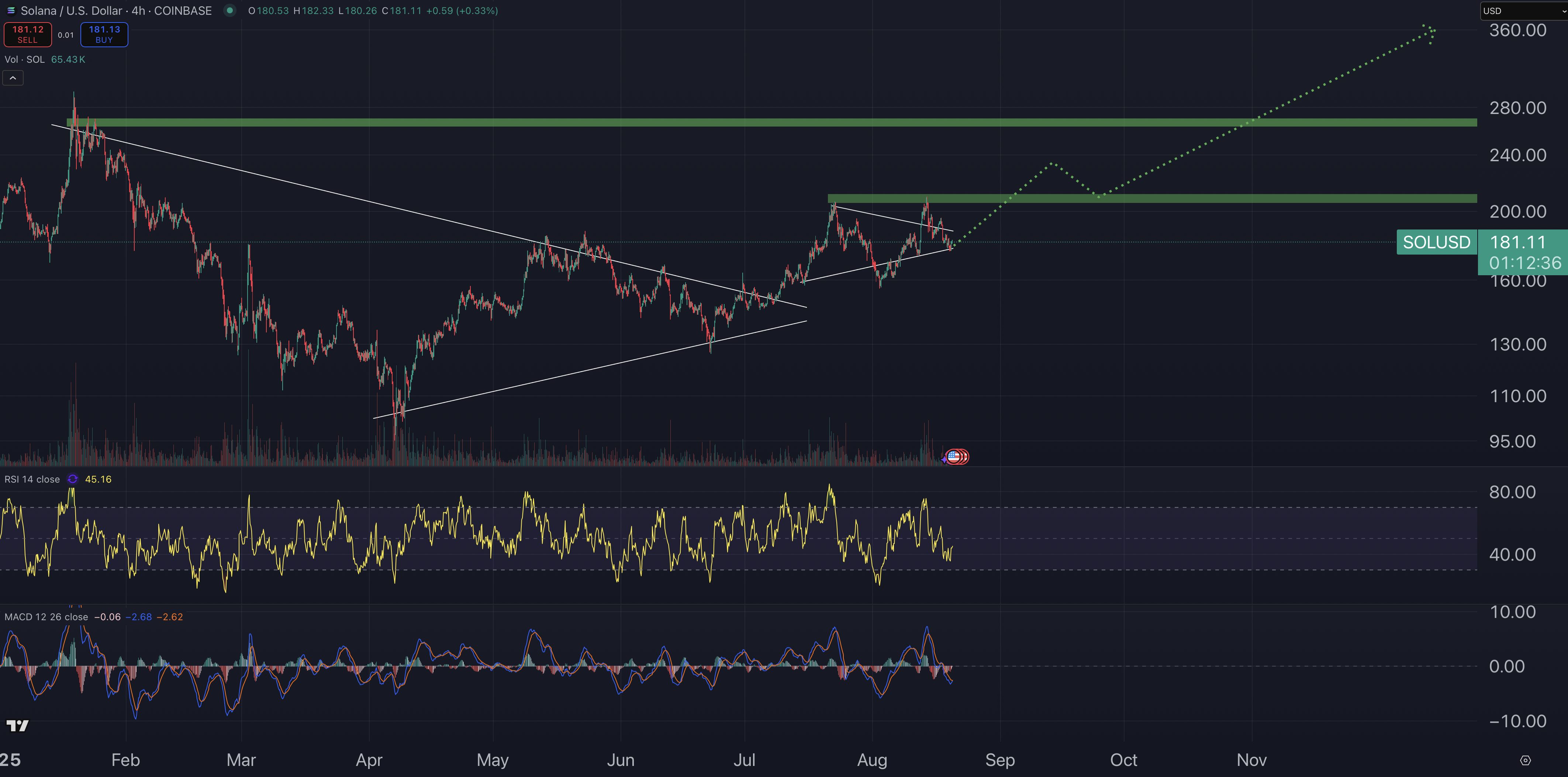The width and height of the screenshot is (1568, 777).
Task: Click the MACD orange value −2.62
Action: click(170, 617)
